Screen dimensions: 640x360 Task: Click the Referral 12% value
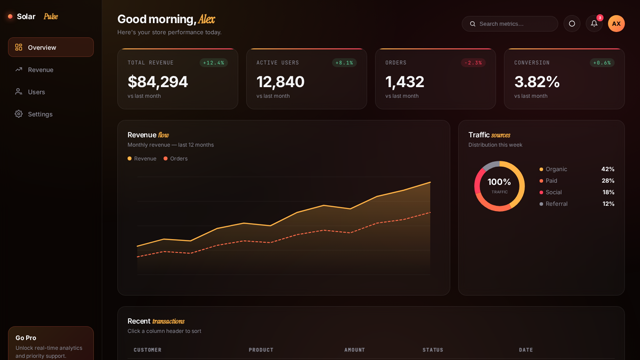(608, 204)
